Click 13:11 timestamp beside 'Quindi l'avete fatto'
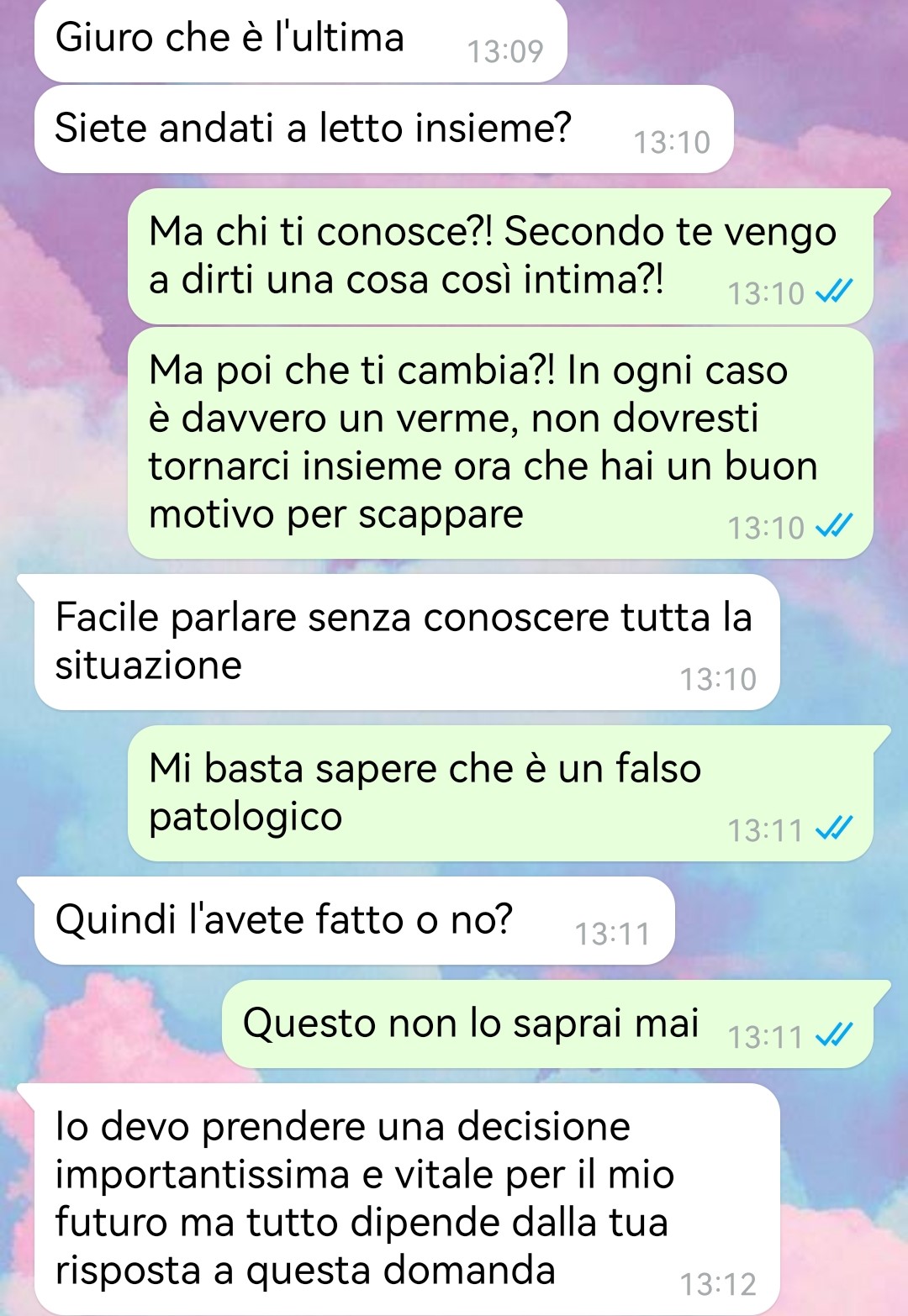Image resolution: width=908 pixels, height=1316 pixels. (612, 934)
